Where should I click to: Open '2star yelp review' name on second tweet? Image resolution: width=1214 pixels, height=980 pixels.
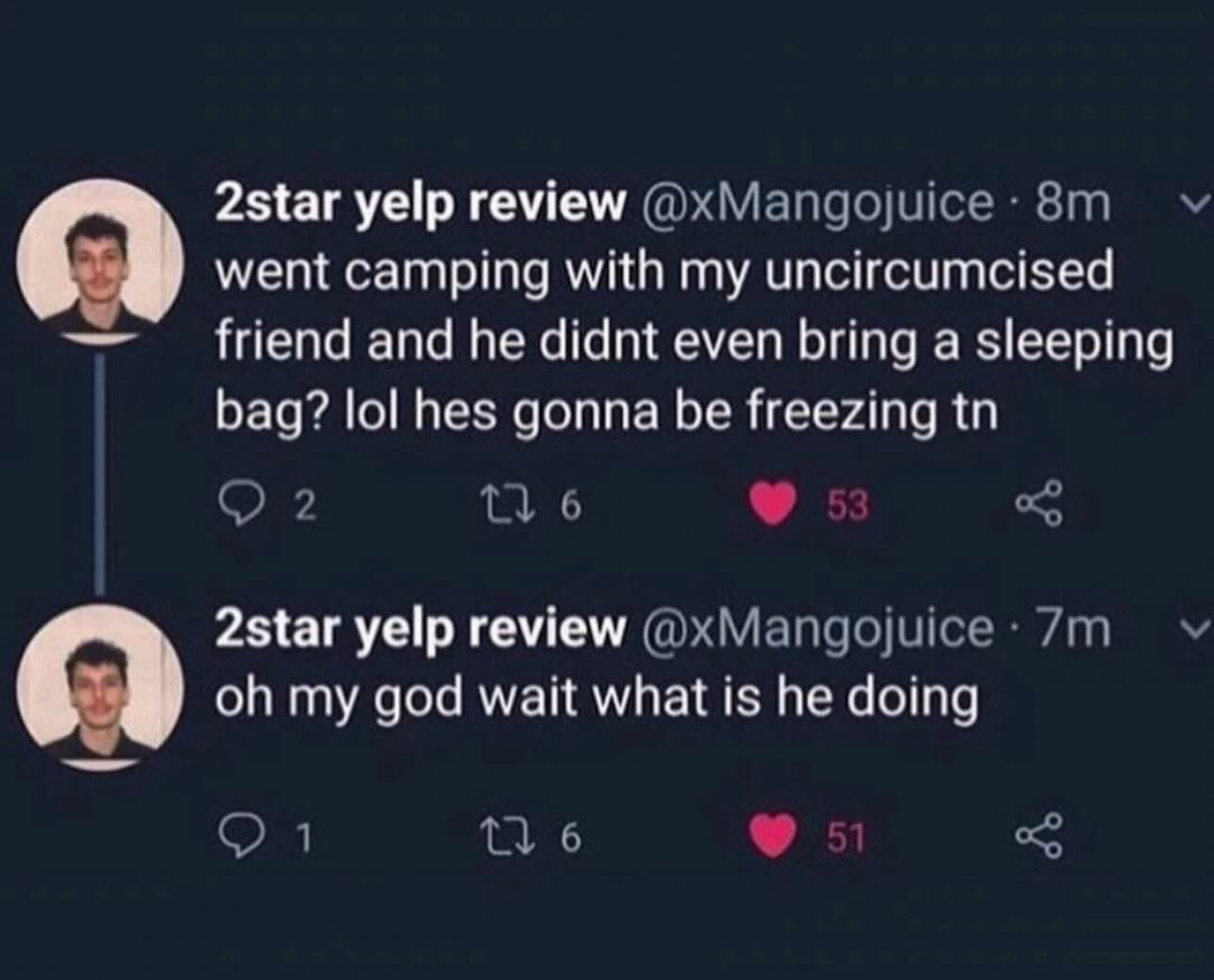tap(420, 630)
